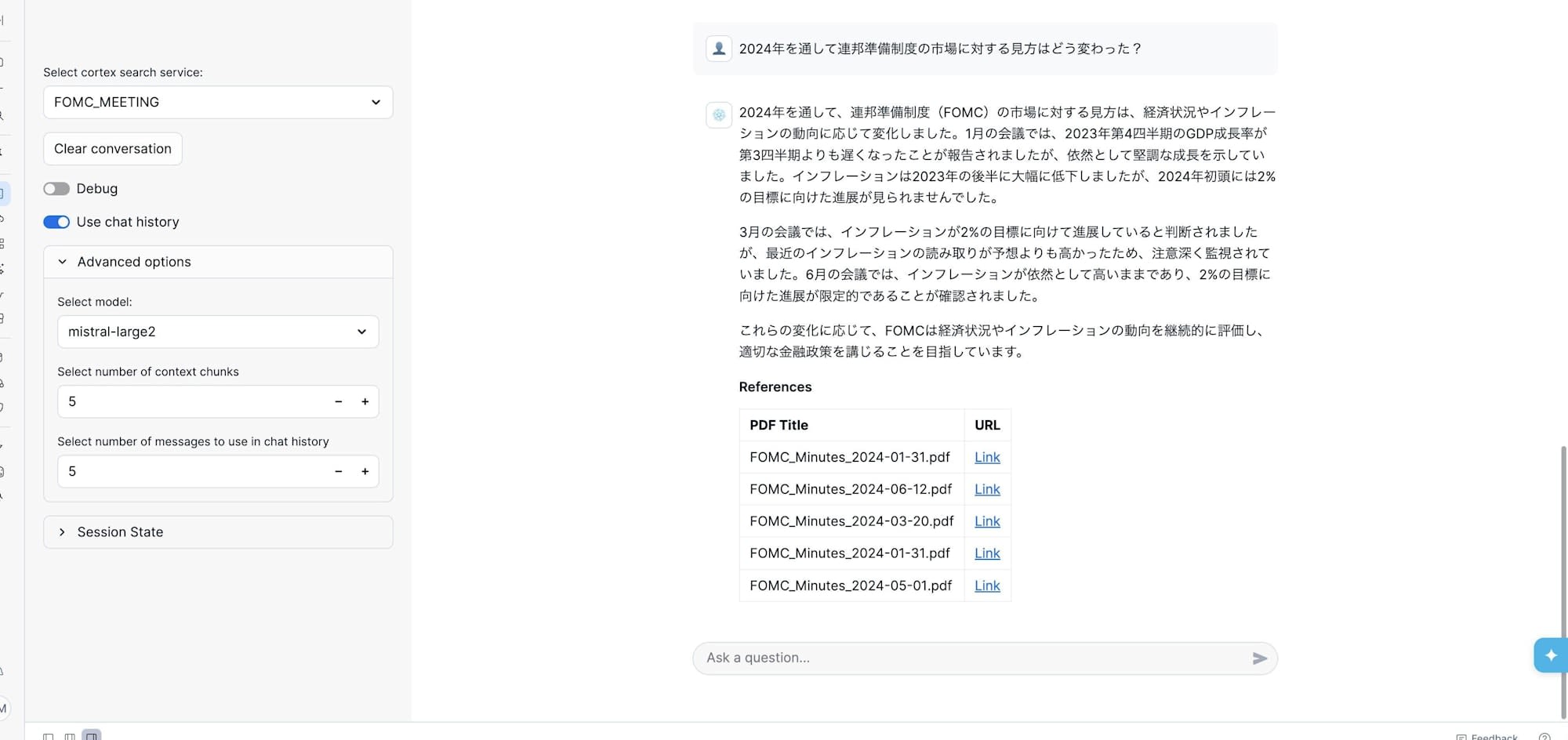Click the send message arrow icon
The height and width of the screenshot is (740, 1568).
(1259, 658)
